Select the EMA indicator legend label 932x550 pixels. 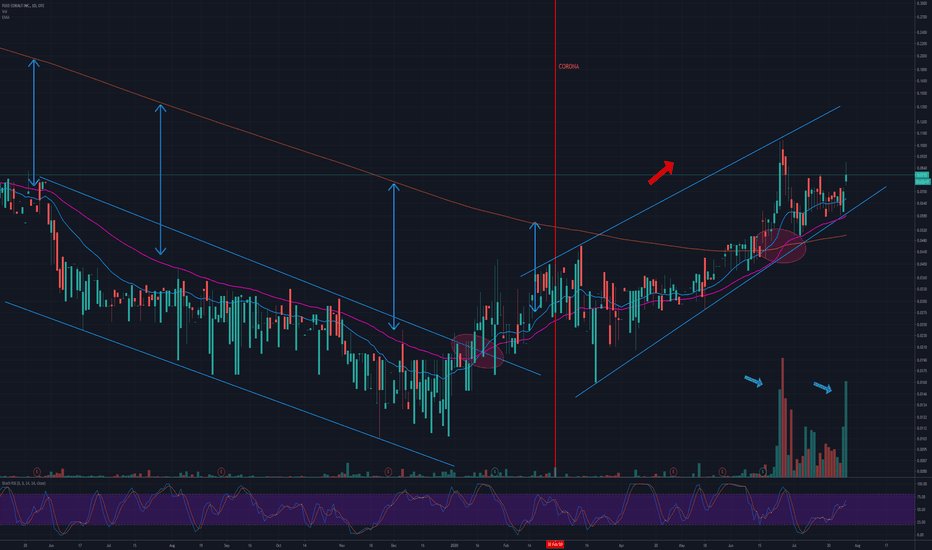(x=5, y=17)
